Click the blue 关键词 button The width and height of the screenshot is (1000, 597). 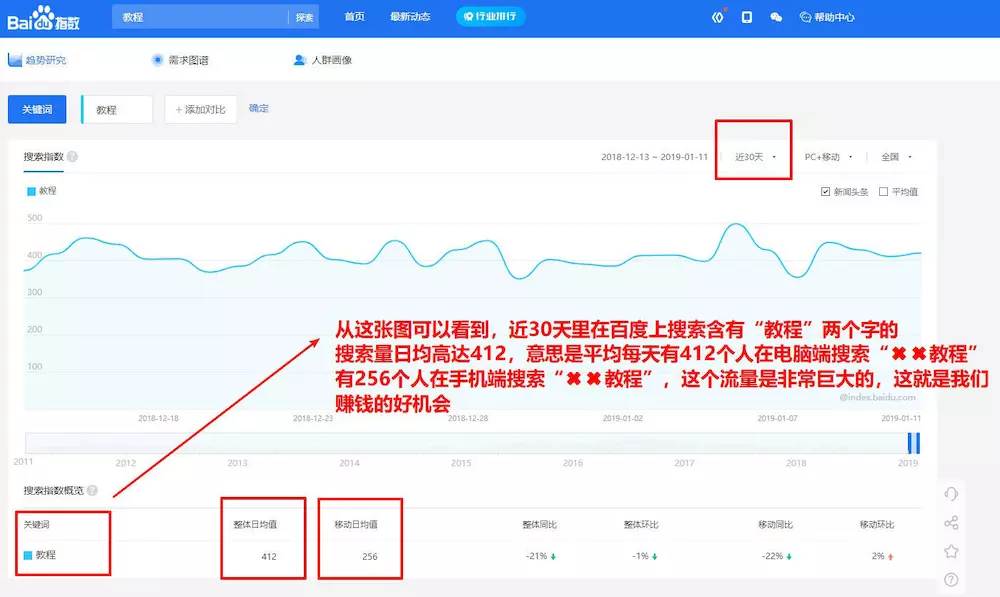pos(37,110)
